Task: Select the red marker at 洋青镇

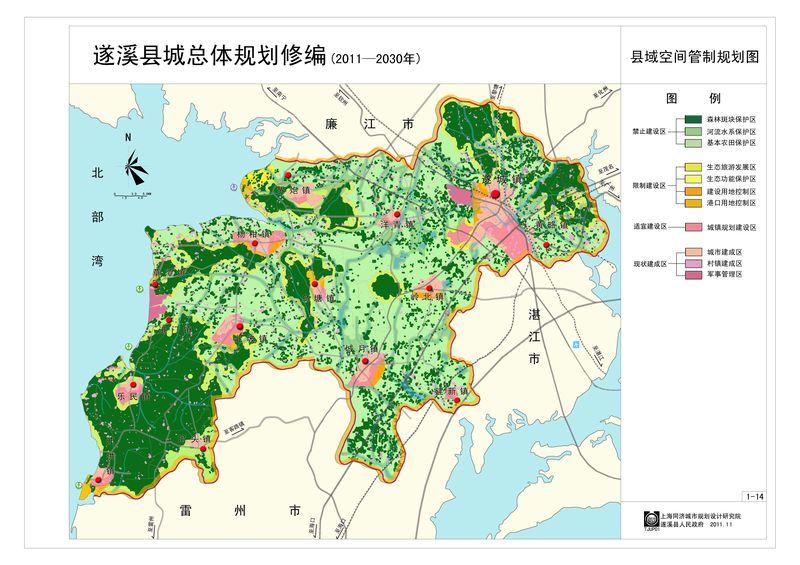Action: 396,215
